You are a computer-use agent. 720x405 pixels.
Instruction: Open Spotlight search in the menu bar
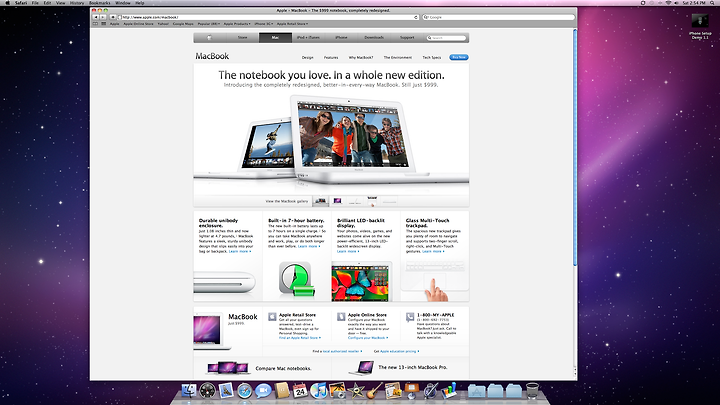click(713, 3)
